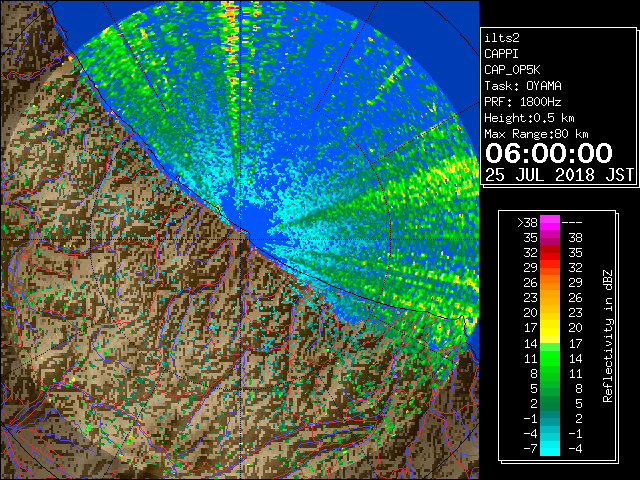Click the vertical "Reflectivity in dBZ" label

(608, 336)
